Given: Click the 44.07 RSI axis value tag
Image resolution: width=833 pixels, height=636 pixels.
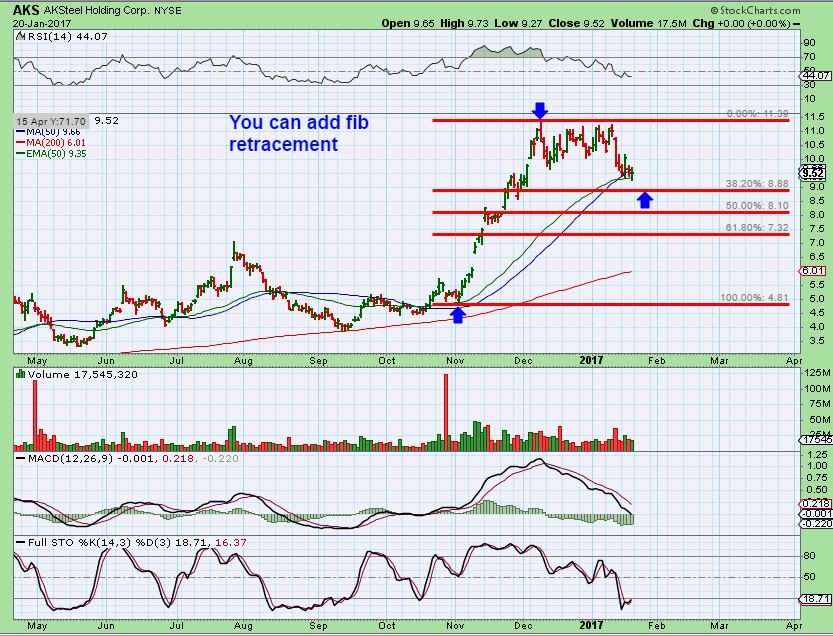Looking at the screenshot, I should tap(816, 75).
